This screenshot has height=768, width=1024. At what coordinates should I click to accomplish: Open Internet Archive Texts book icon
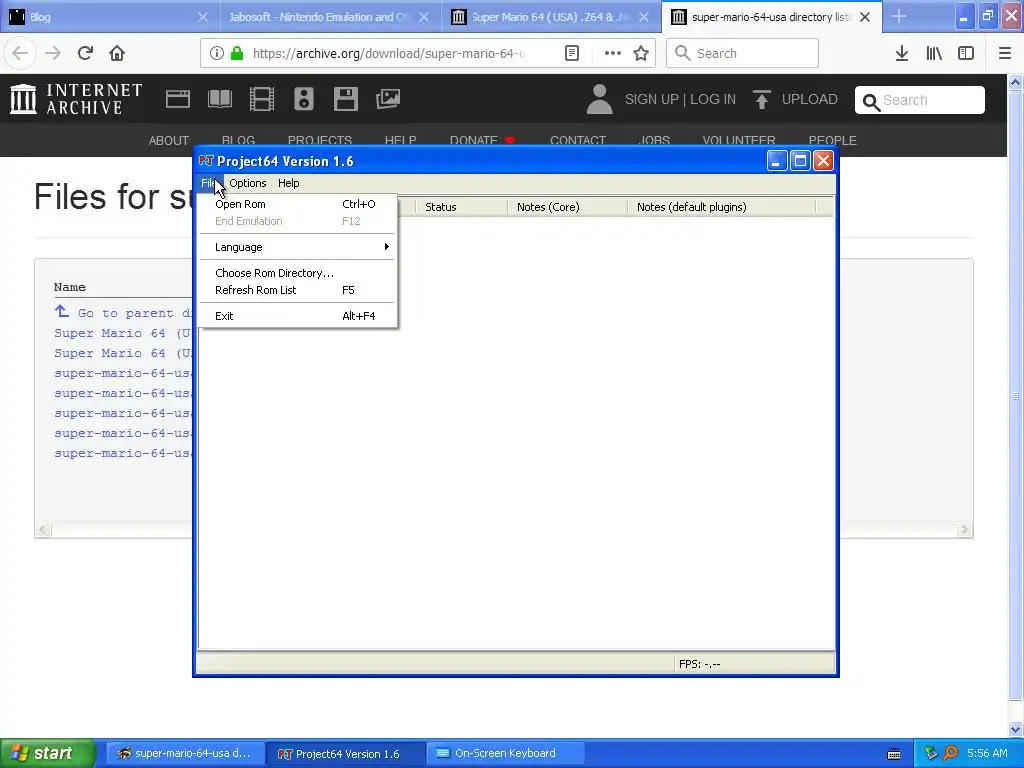219,99
